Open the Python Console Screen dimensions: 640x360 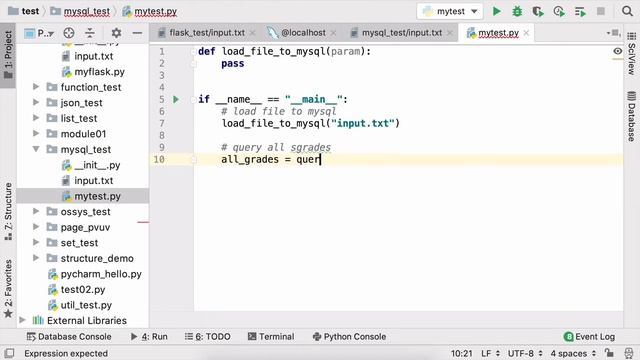349,337
